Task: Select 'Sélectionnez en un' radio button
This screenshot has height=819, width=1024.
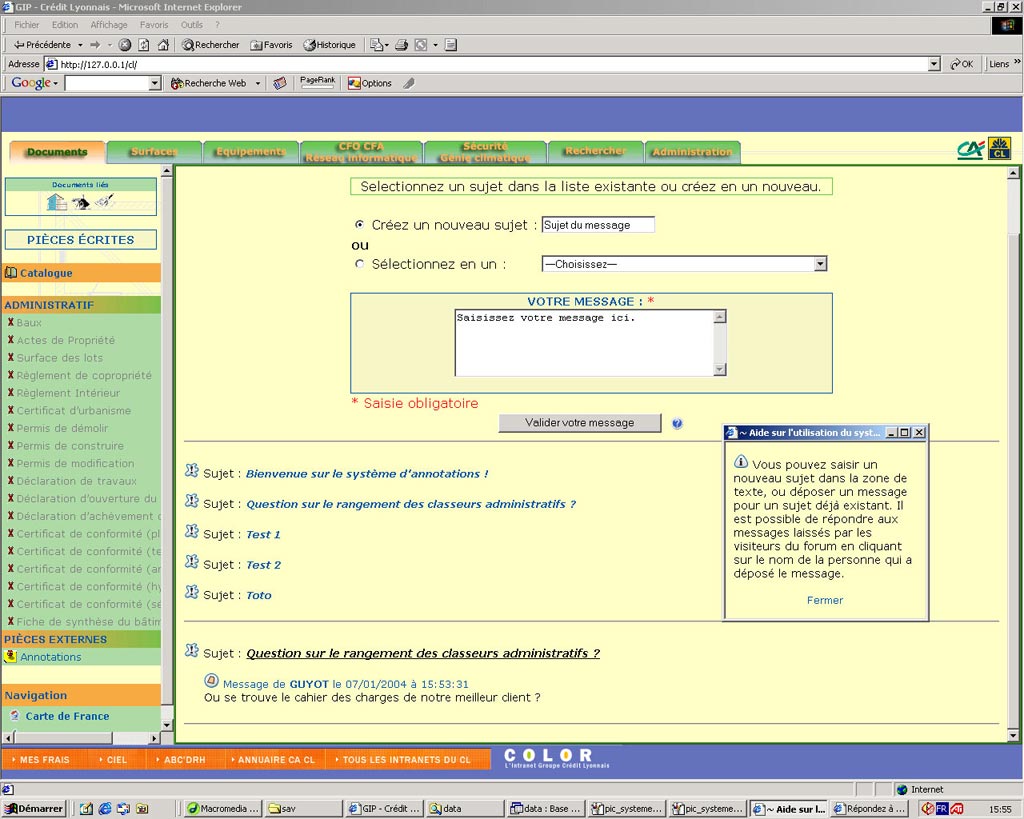Action: [x=359, y=264]
